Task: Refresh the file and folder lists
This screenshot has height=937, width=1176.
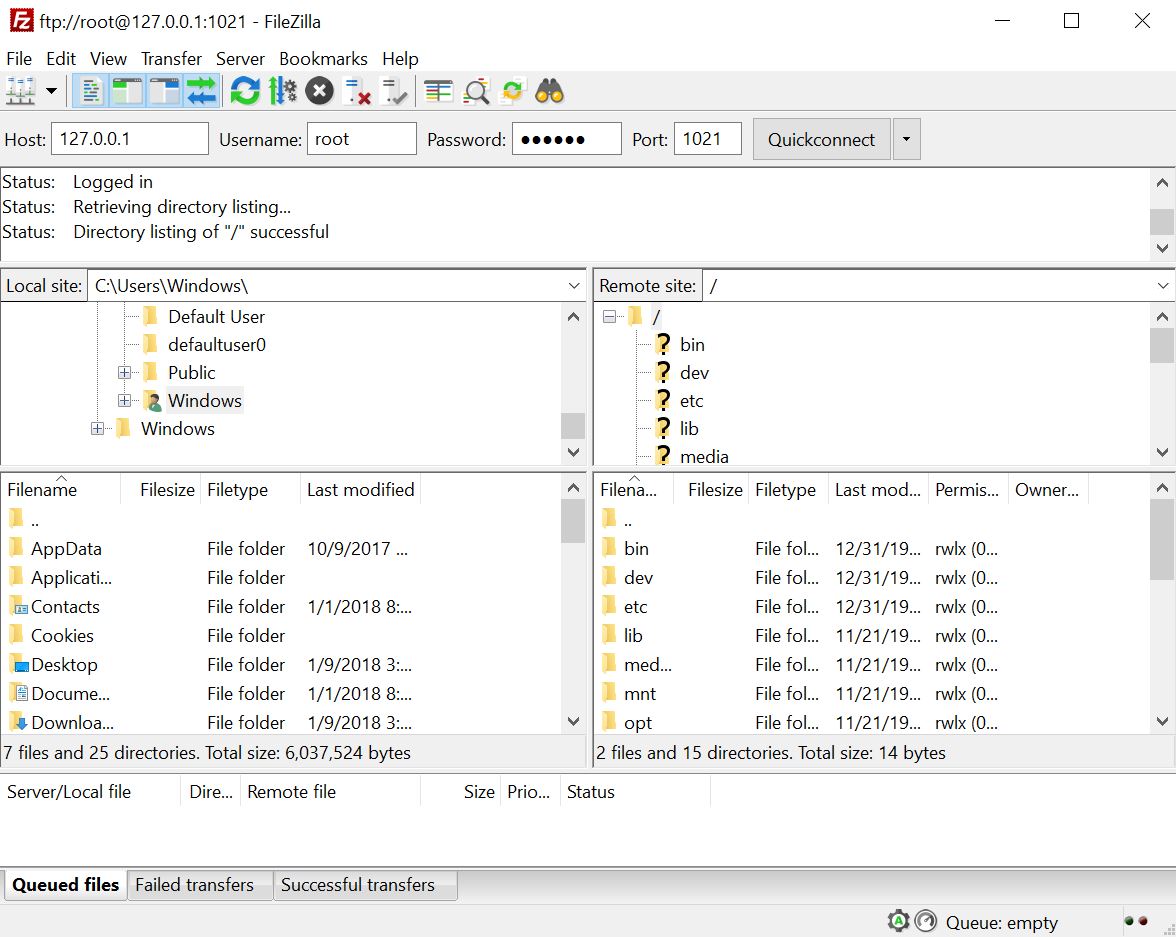Action: pyautogui.click(x=244, y=92)
